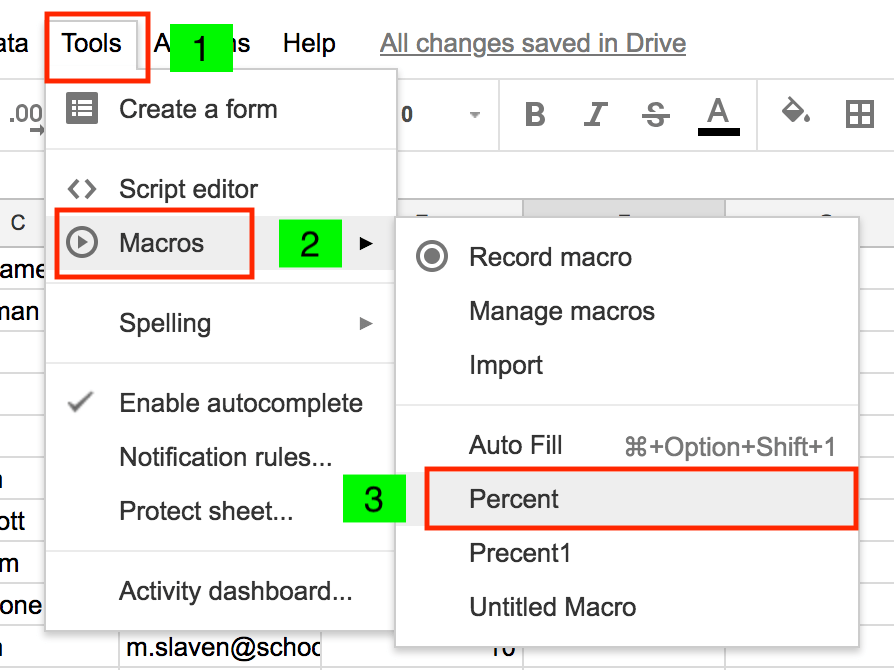Toggle the Enable autocomplete checkmark
Viewport: 894px width, 670px height.
[x=82, y=403]
